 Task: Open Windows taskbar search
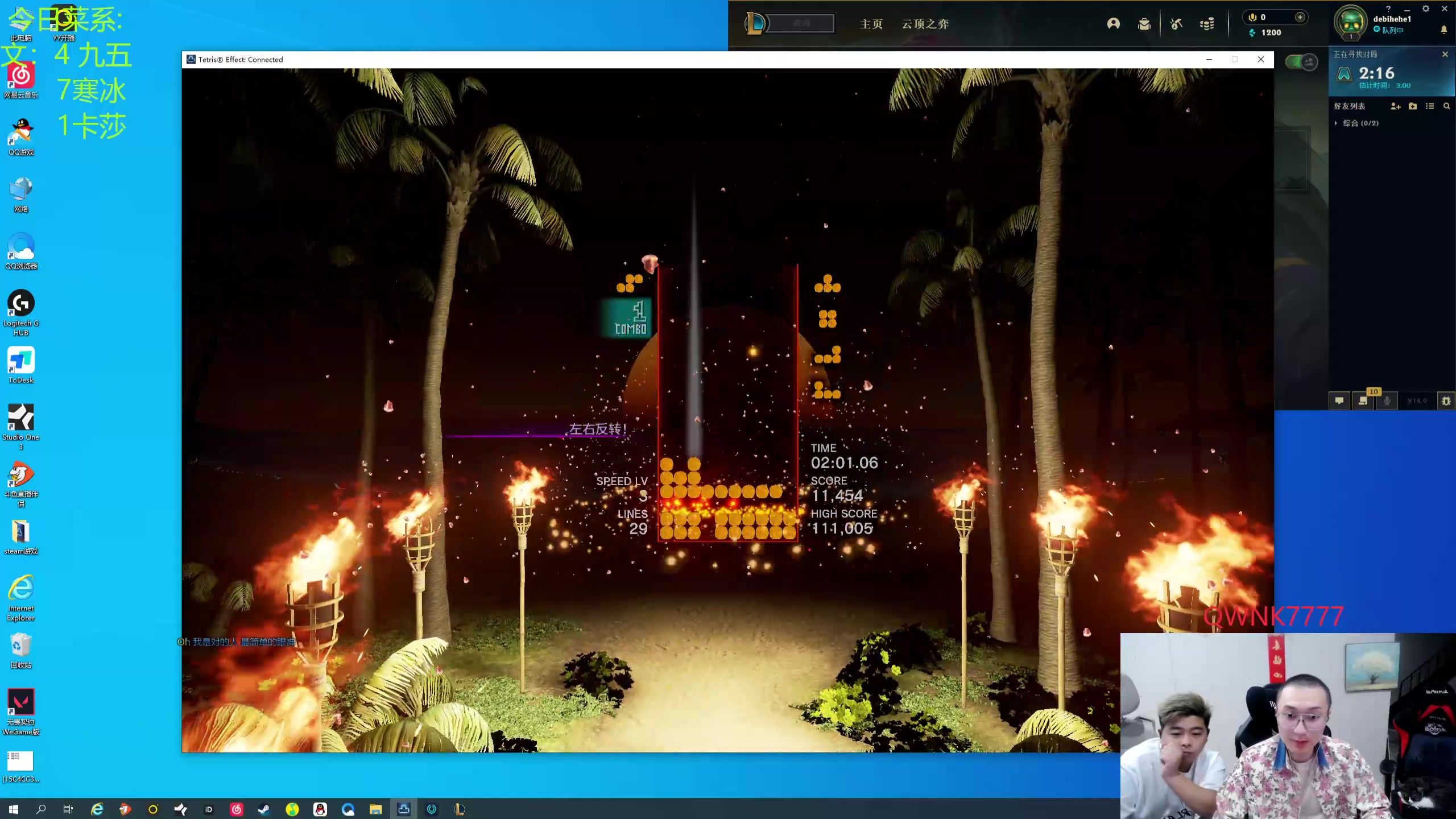pos(41,809)
